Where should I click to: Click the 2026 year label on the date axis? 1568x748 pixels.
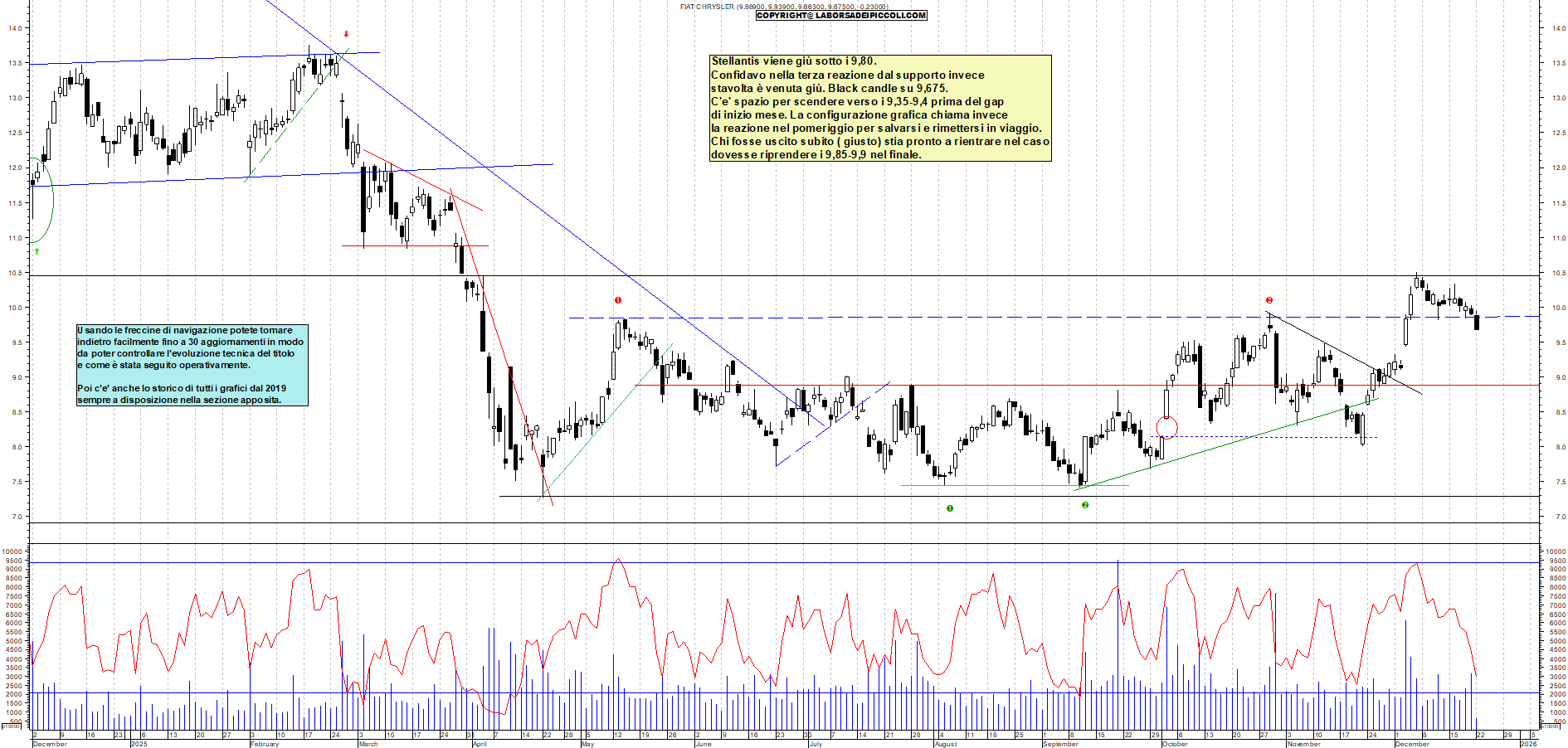pyautogui.click(x=1528, y=744)
